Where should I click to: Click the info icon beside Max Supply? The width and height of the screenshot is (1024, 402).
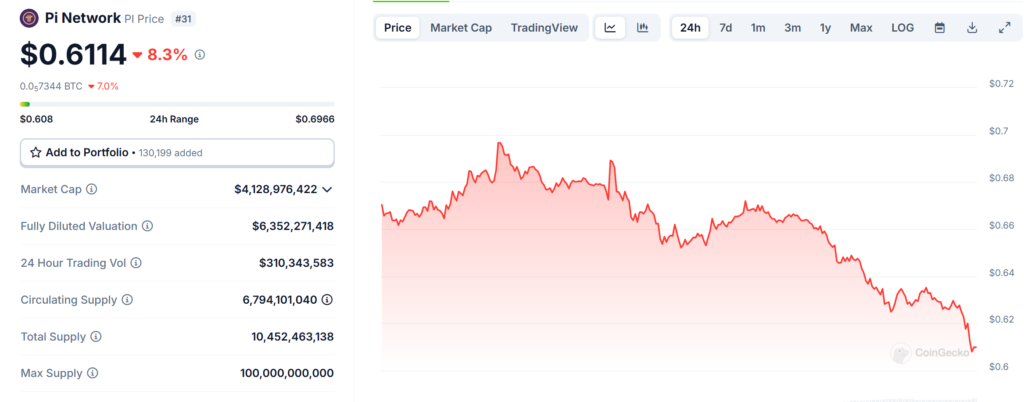tap(92, 373)
